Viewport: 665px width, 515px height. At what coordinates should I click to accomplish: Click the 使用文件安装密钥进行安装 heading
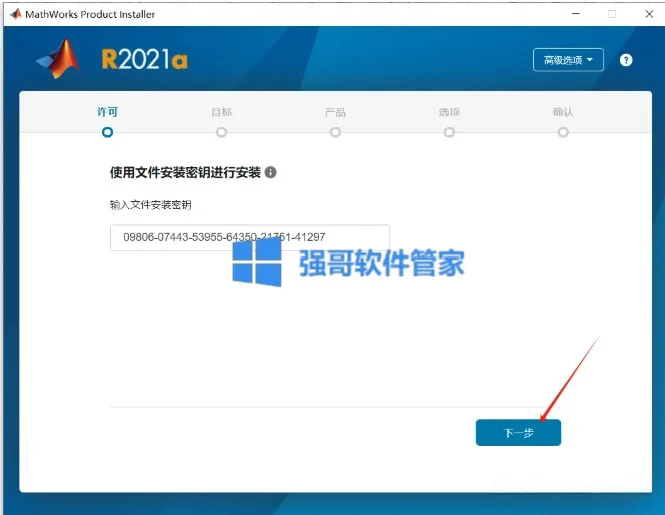tap(185, 172)
